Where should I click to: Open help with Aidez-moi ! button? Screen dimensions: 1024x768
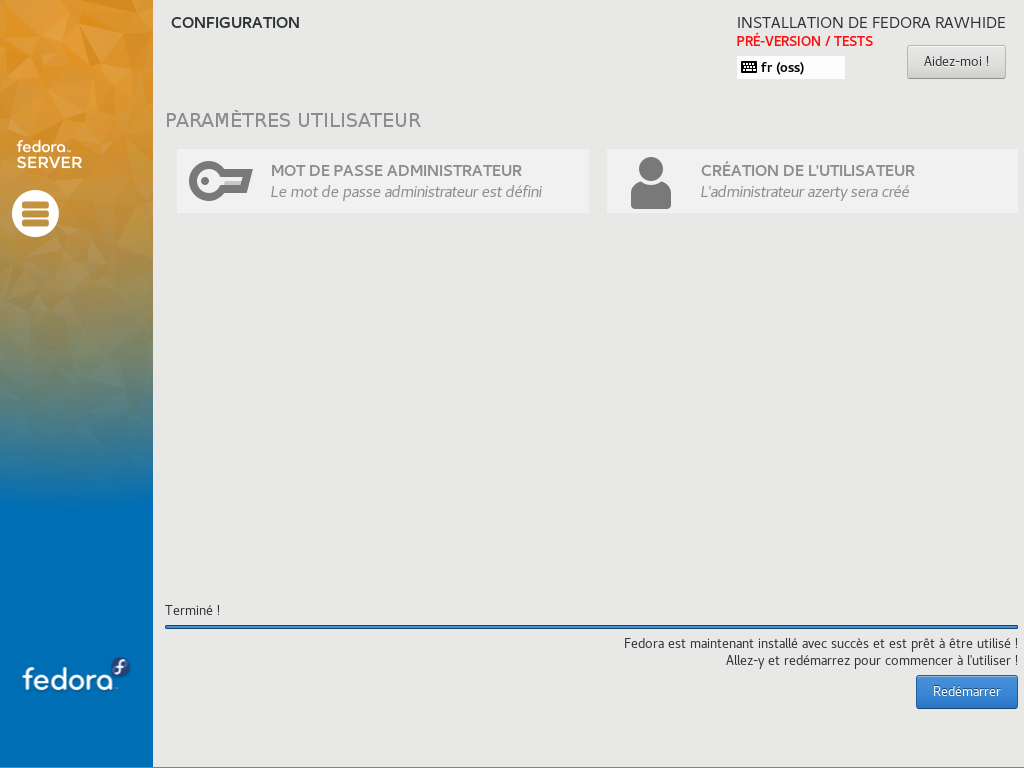[x=956, y=62]
